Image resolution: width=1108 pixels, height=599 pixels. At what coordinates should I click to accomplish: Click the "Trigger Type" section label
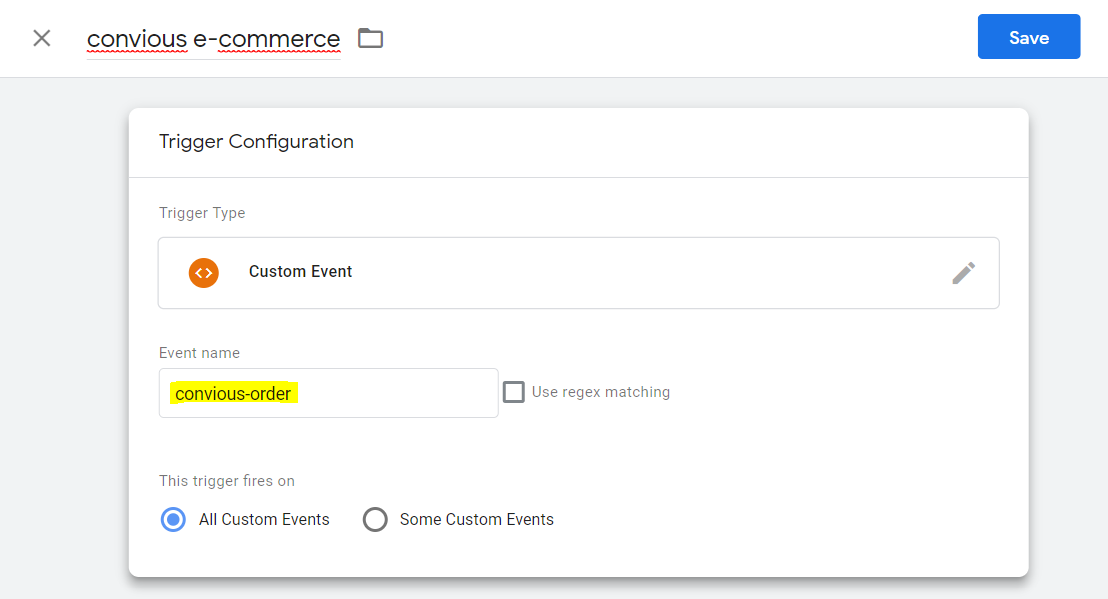202,213
